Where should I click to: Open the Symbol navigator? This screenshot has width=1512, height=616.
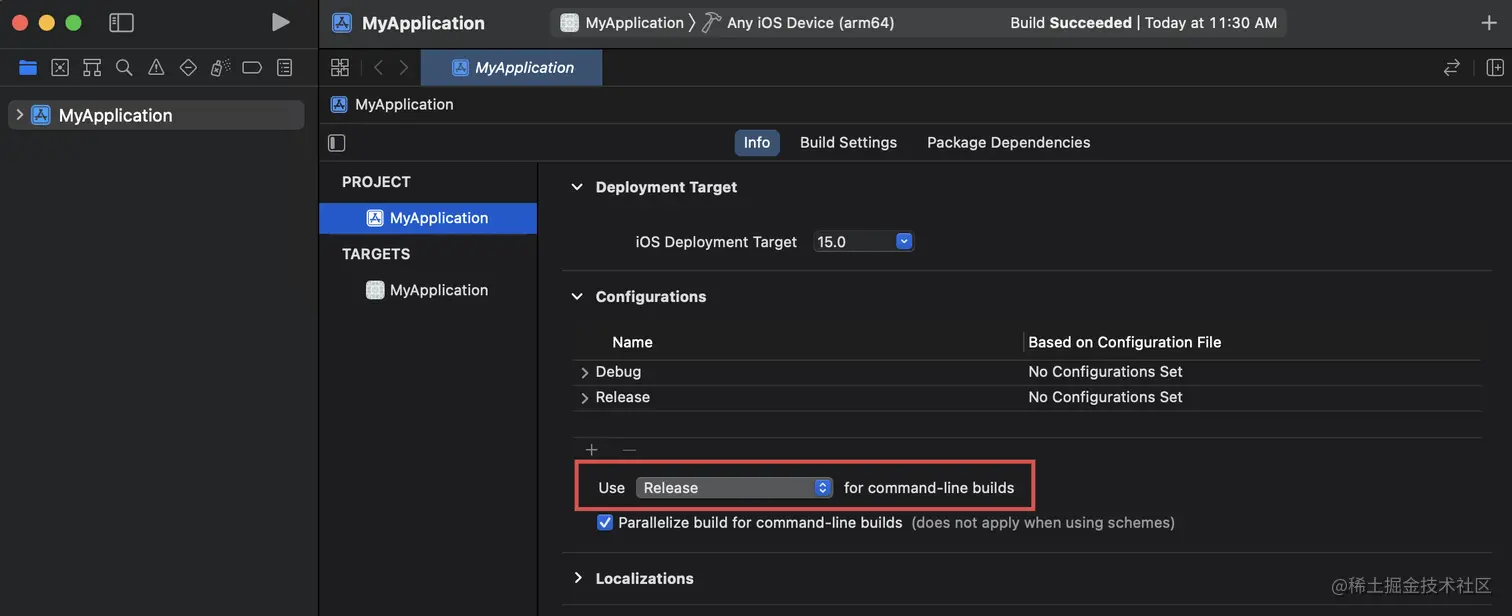point(92,67)
